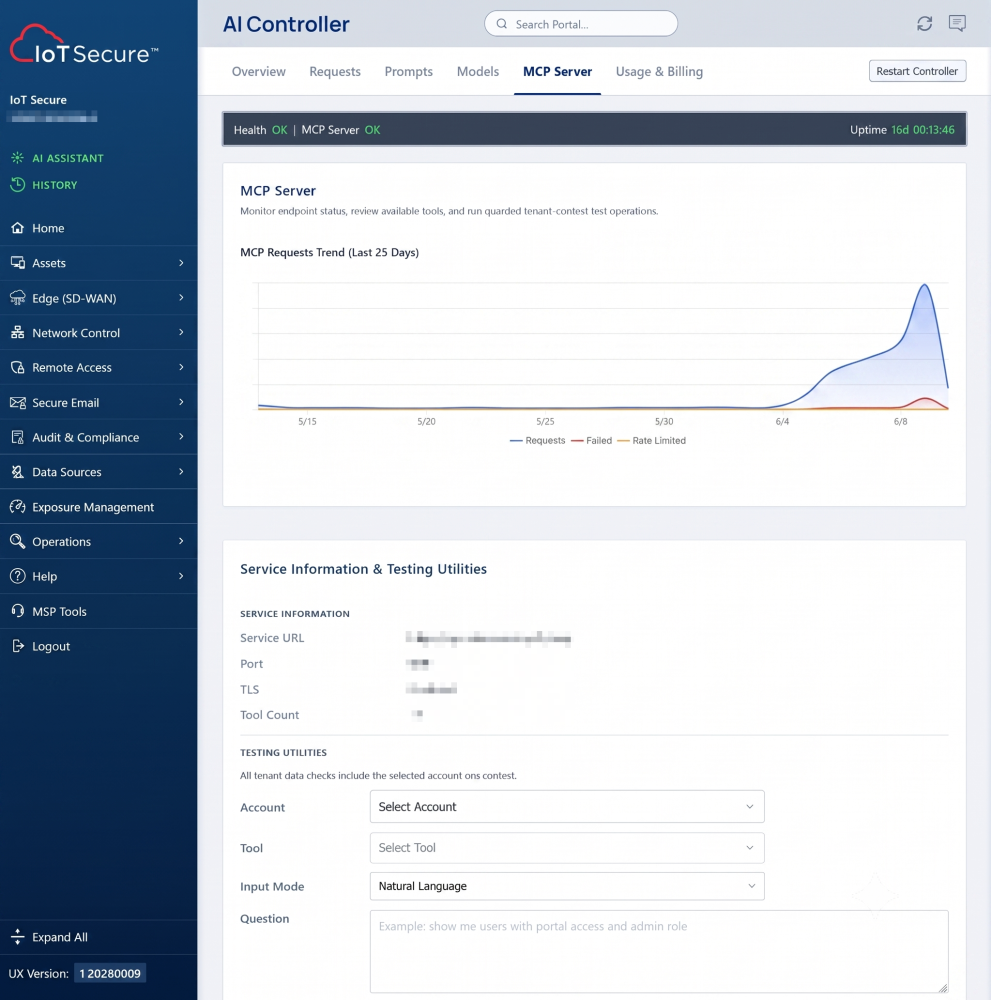
Task: Click the Exposure Management gauge icon
Action: 18,506
